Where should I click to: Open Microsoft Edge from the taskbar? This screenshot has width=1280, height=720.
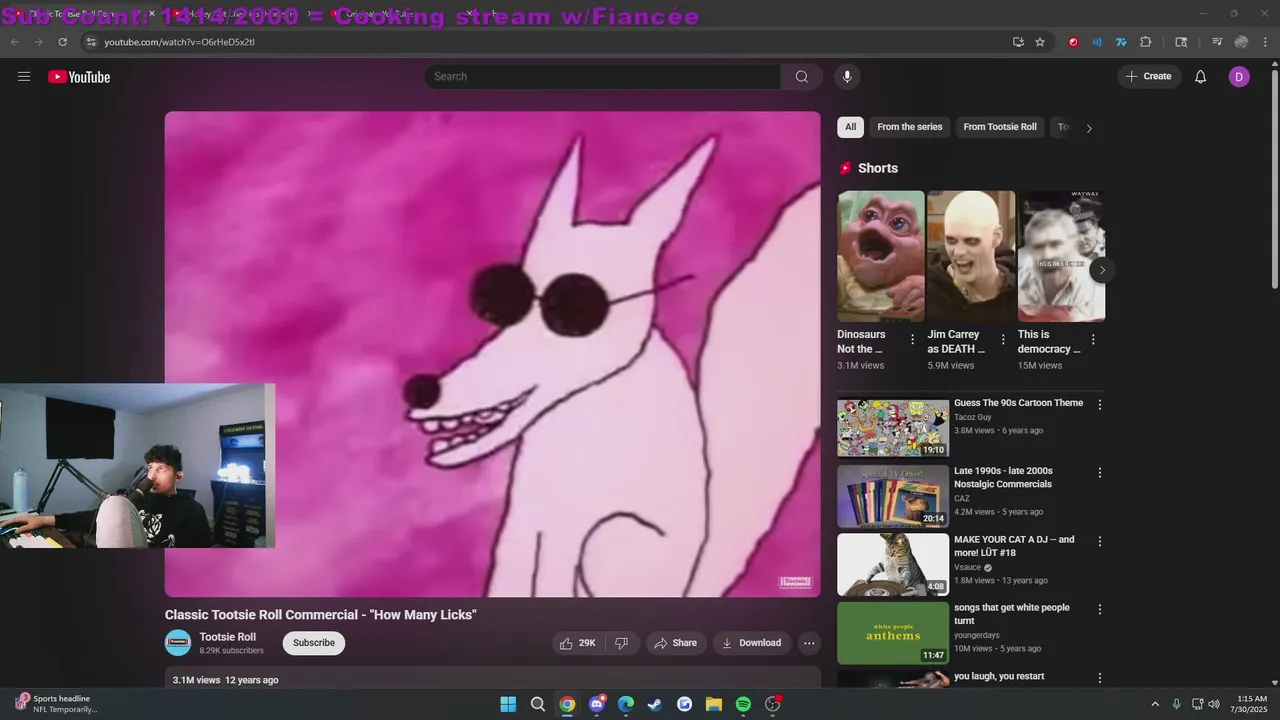[x=626, y=704]
